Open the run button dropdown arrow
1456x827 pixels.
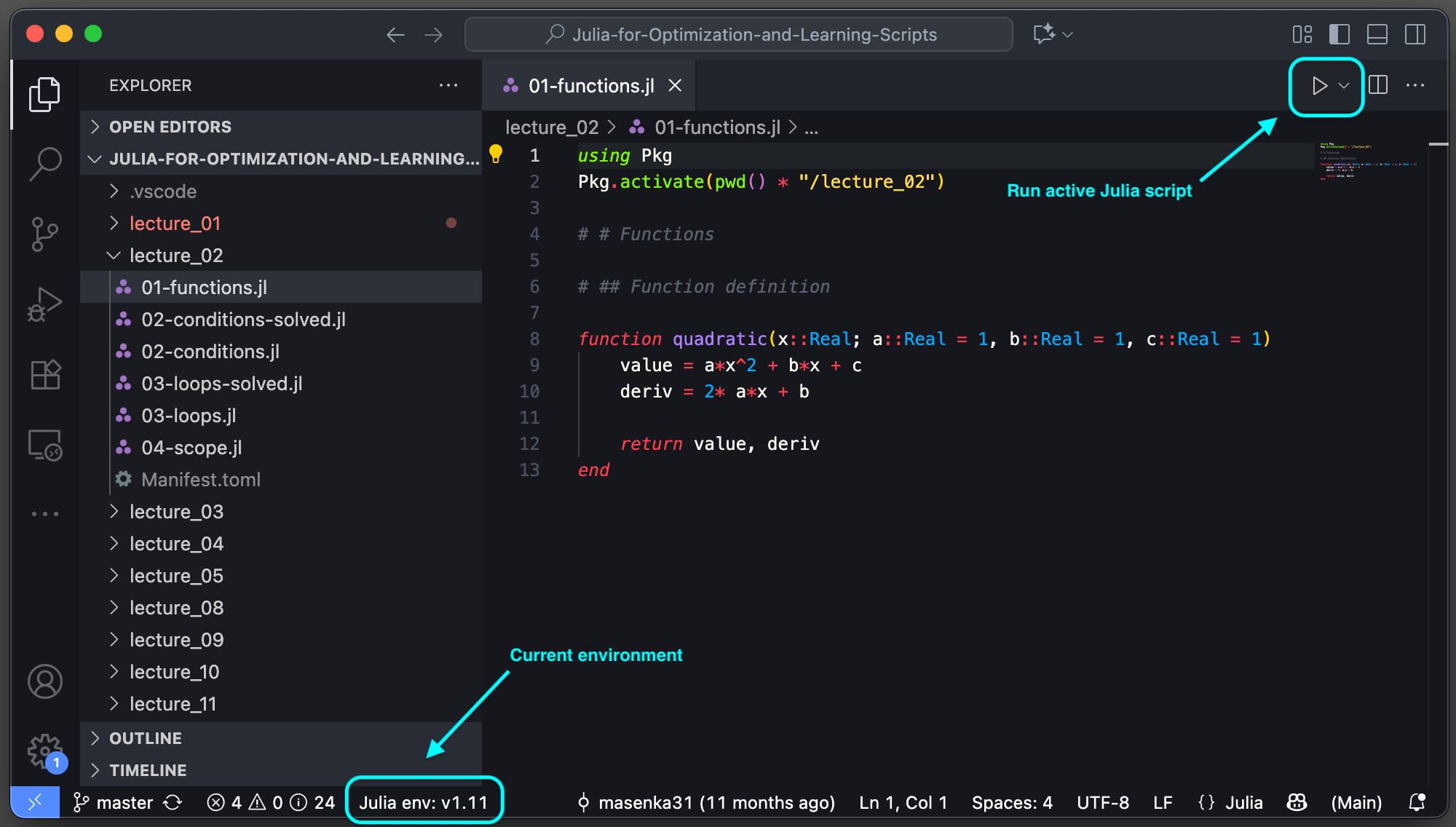[1344, 86]
